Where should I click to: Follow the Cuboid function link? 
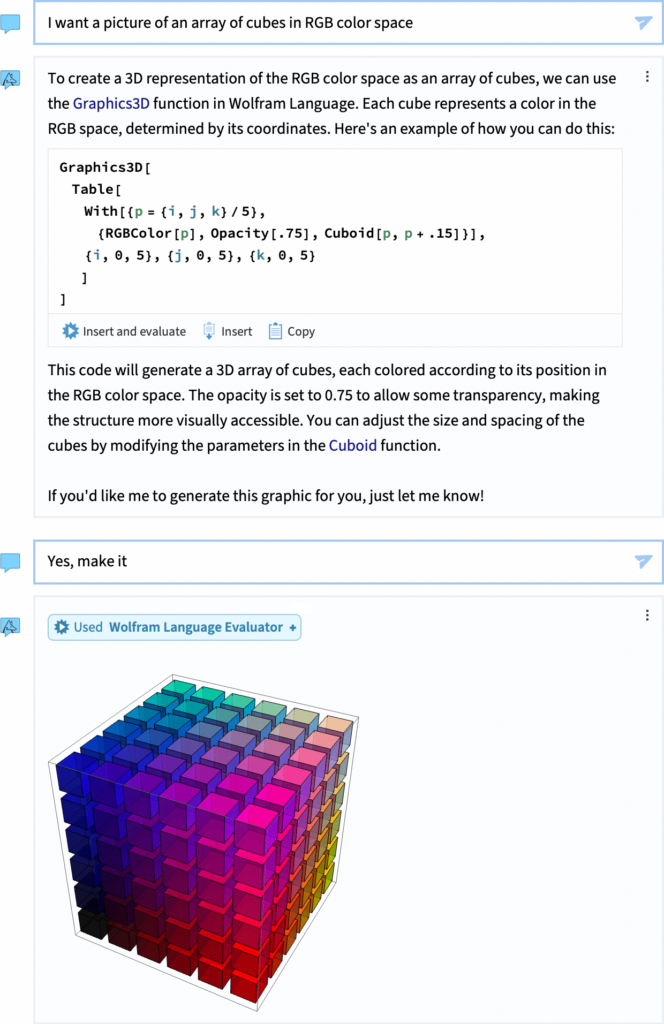(353, 446)
